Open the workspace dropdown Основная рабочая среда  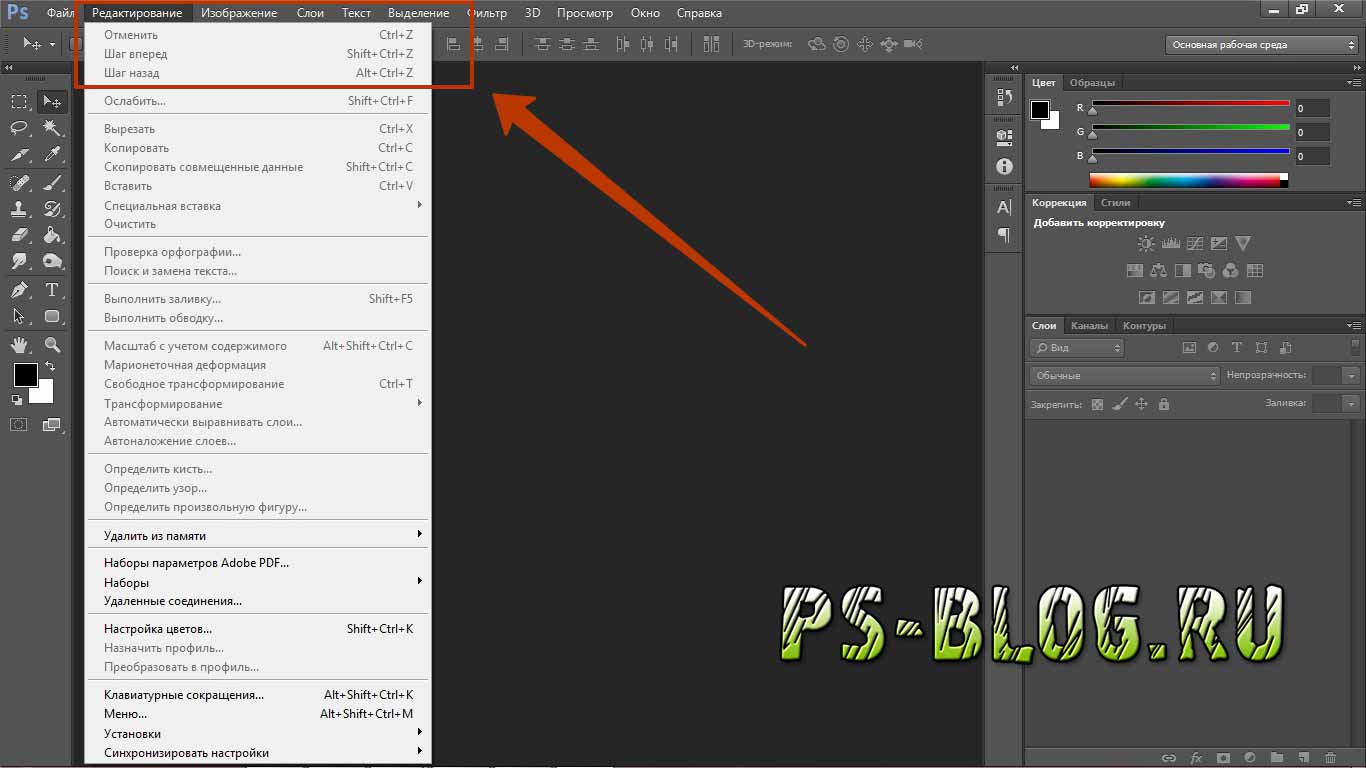1261,45
